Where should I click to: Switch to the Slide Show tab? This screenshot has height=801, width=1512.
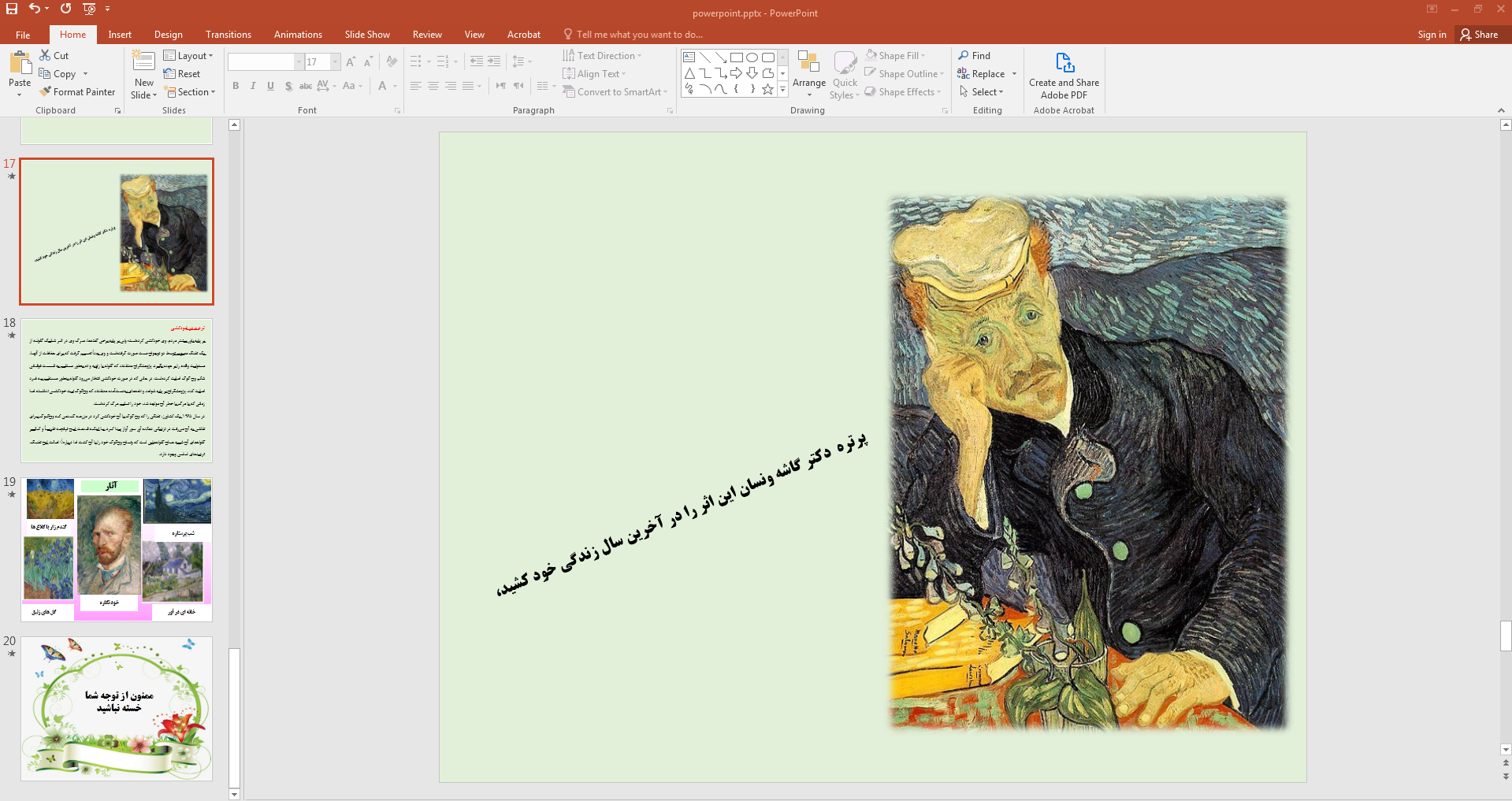pos(367,35)
